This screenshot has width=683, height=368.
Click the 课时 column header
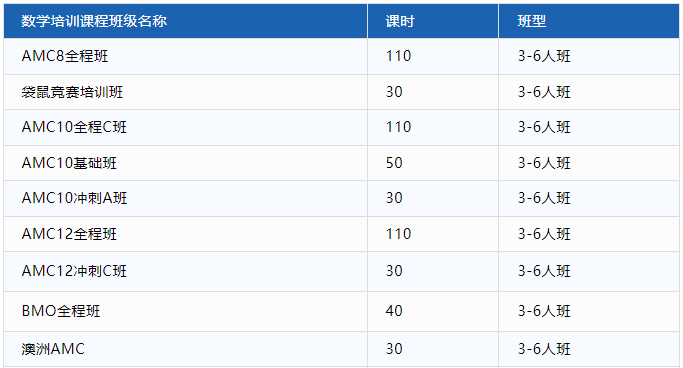pos(399,21)
